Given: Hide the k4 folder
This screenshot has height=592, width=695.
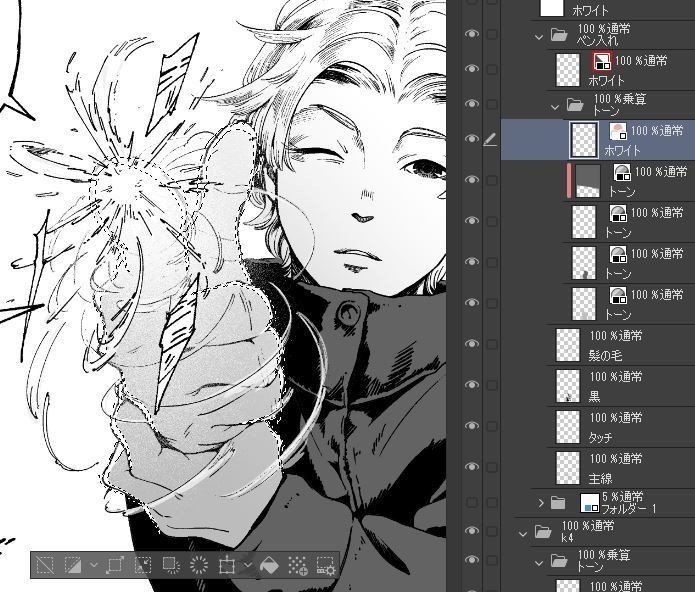Looking at the screenshot, I should tap(472, 531).
